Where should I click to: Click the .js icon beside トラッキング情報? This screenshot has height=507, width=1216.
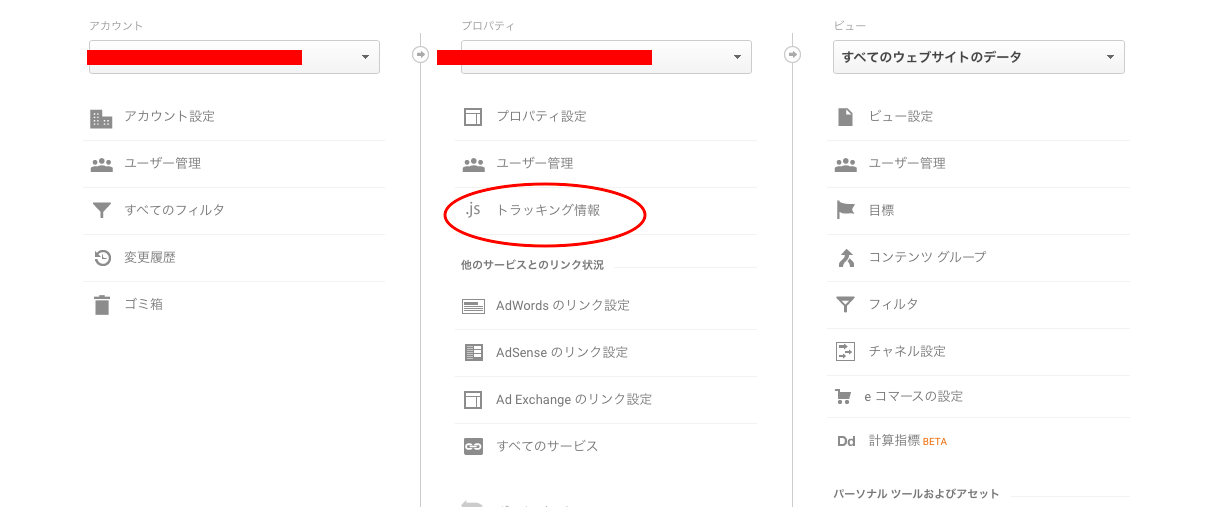click(473, 210)
